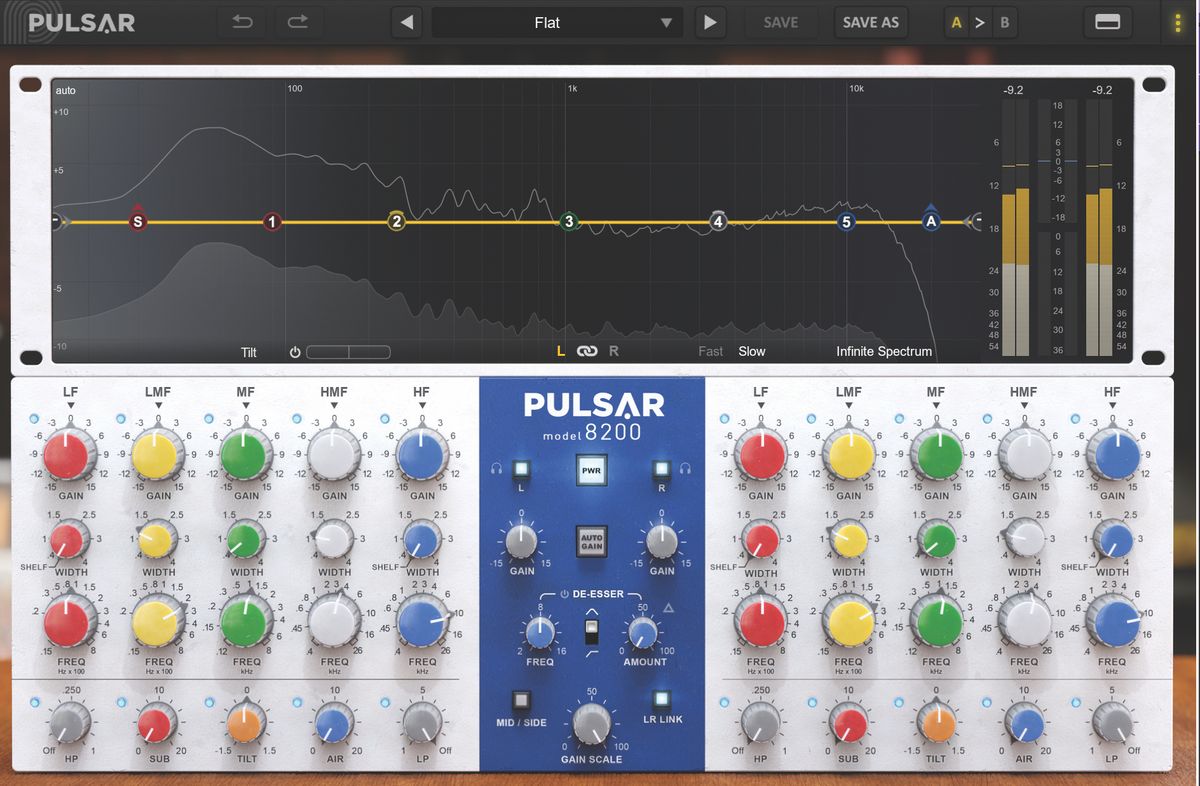Select preset slot A
Image resolution: width=1200 pixels, height=786 pixels.
pyautogui.click(x=955, y=21)
